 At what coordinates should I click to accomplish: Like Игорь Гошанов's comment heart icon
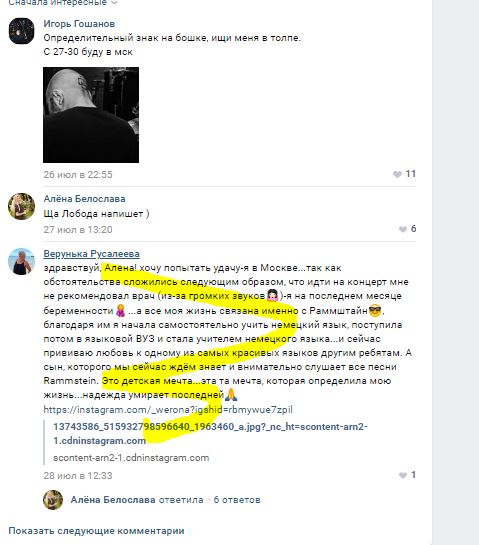point(397,174)
